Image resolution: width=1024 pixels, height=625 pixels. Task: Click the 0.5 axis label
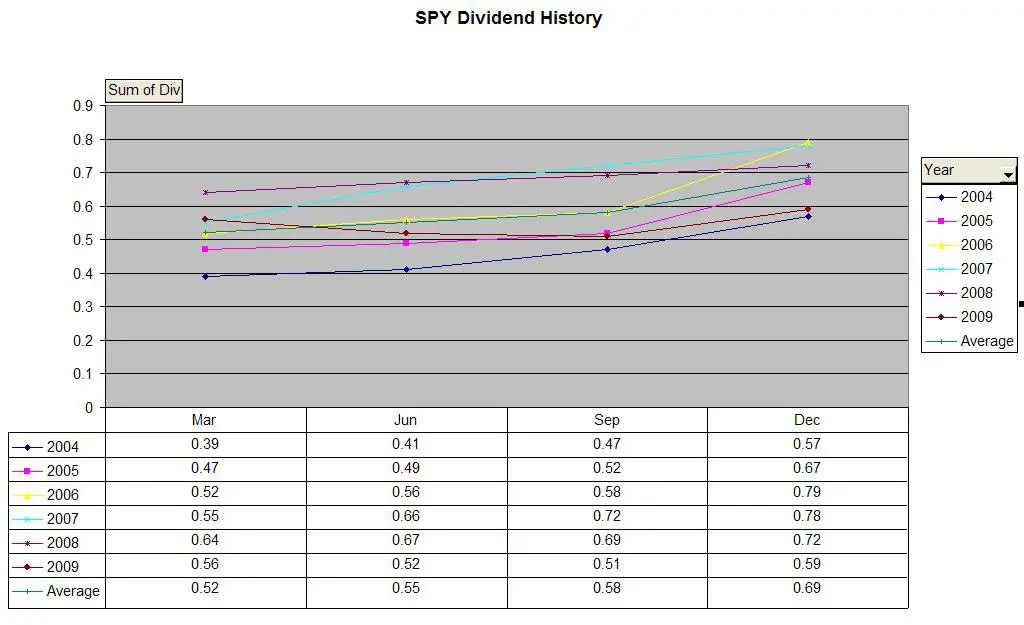[x=83, y=240]
